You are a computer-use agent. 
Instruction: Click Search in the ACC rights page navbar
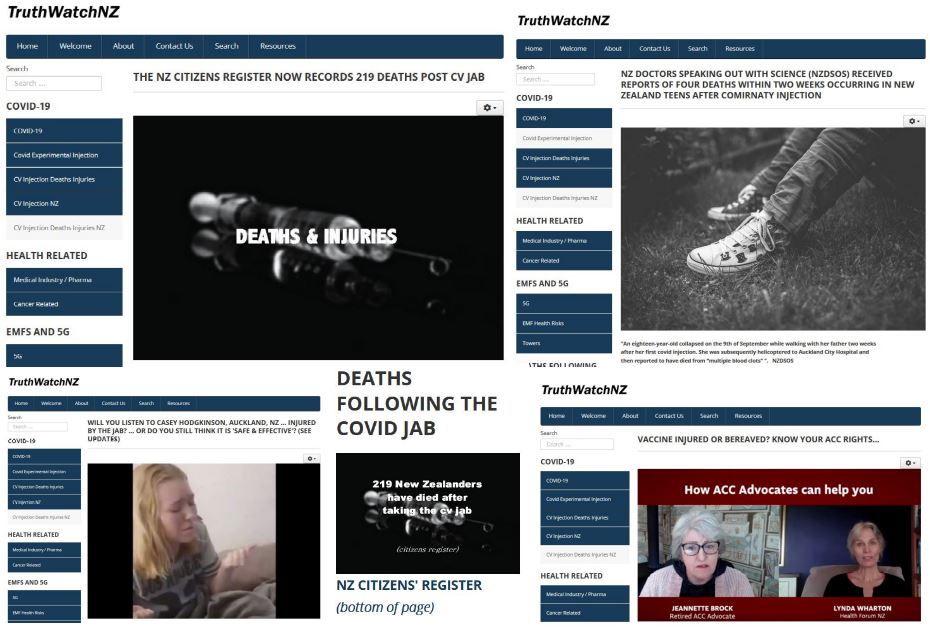(709, 416)
